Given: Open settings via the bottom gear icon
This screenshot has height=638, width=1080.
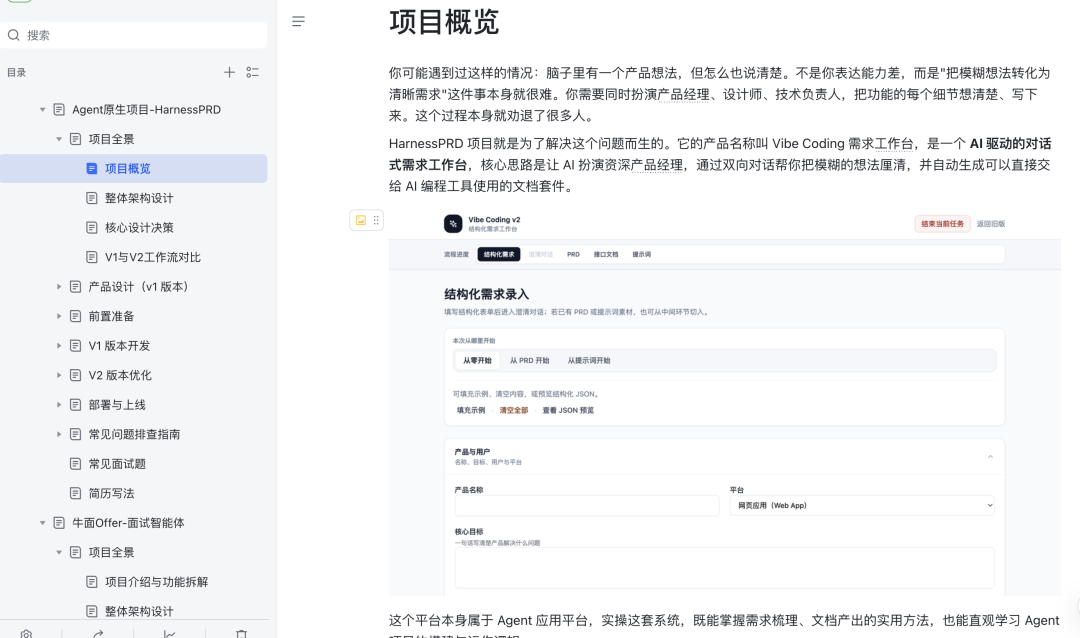Looking at the screenshot, I should pyautogui.click(x=26, y=634).
